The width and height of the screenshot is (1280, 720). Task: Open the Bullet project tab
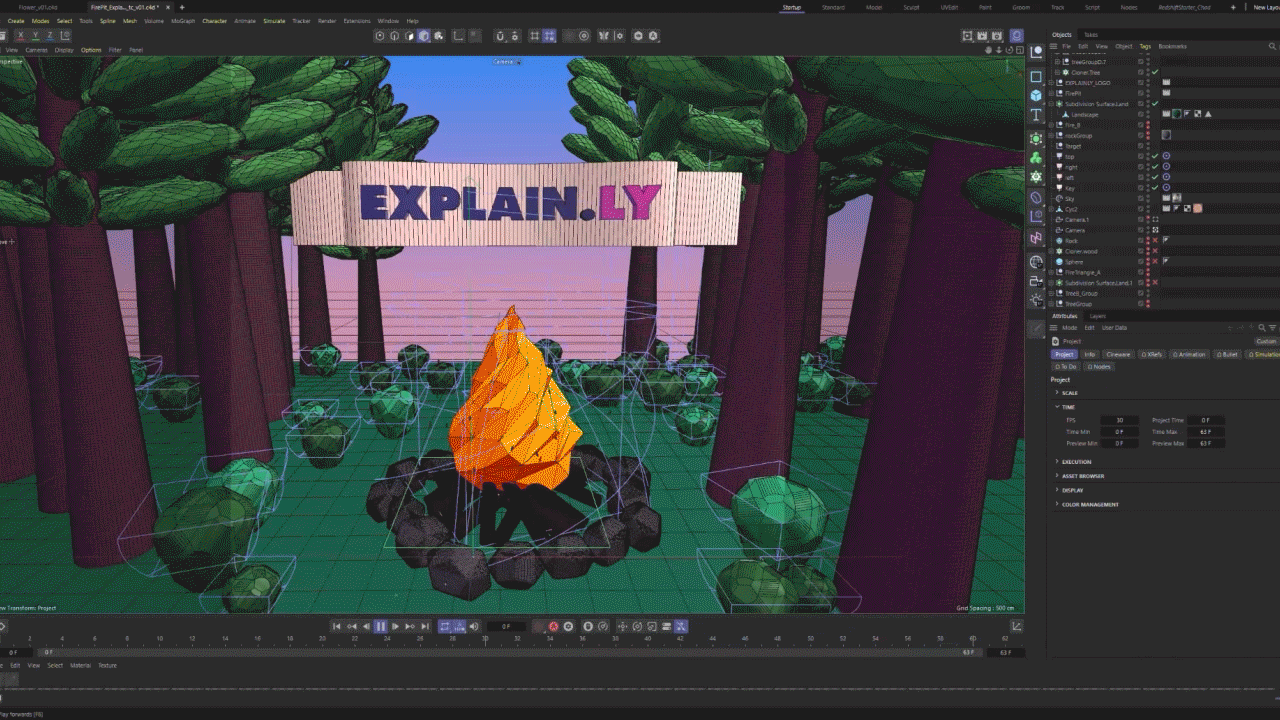tap(1227, 354)
